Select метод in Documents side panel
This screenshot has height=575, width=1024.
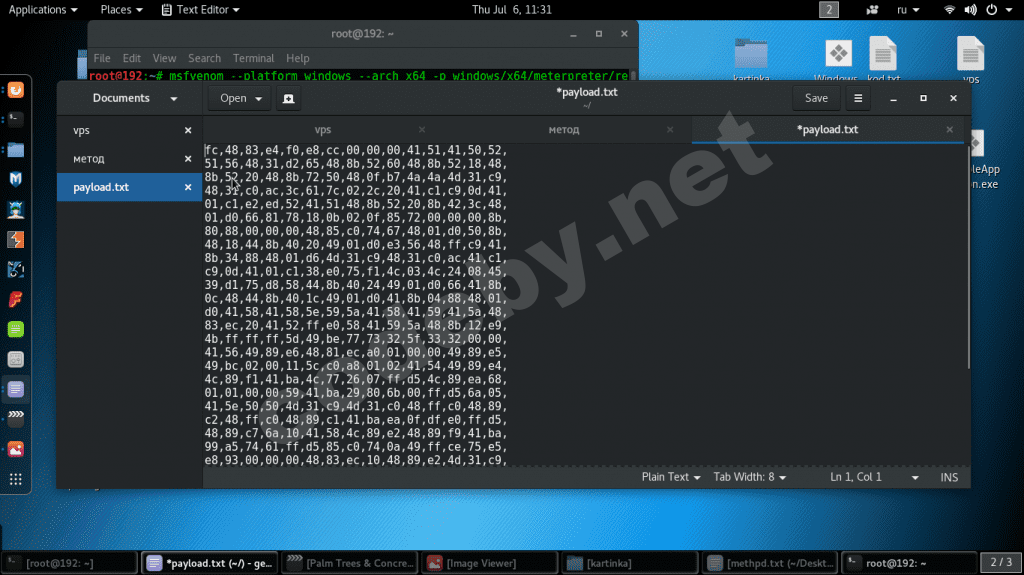[x=129, y=159]
